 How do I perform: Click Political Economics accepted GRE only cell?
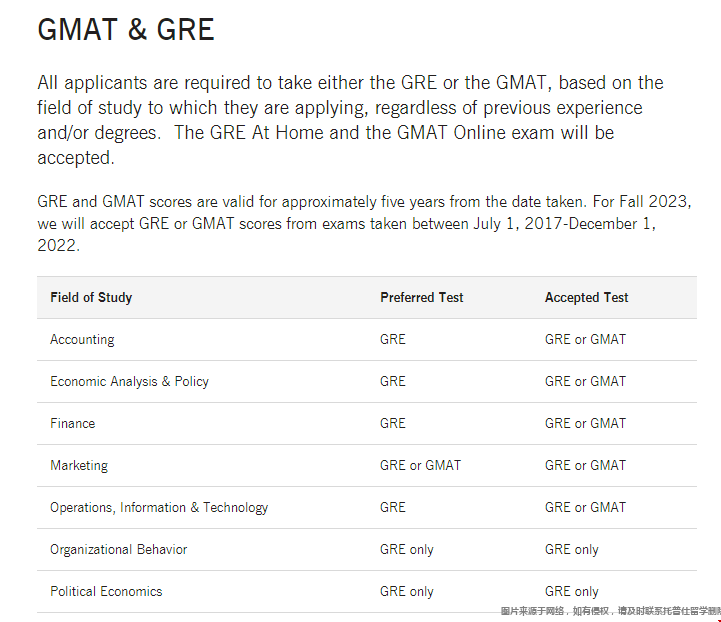(572, 591)
